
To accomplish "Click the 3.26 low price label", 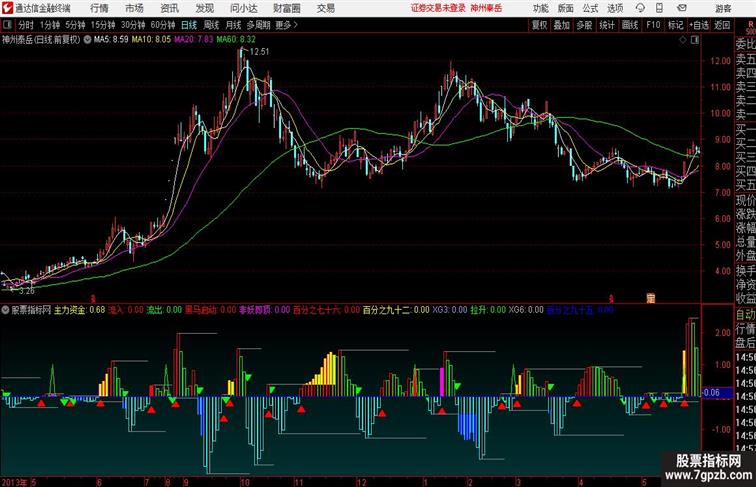I will [x=27, y=291].
